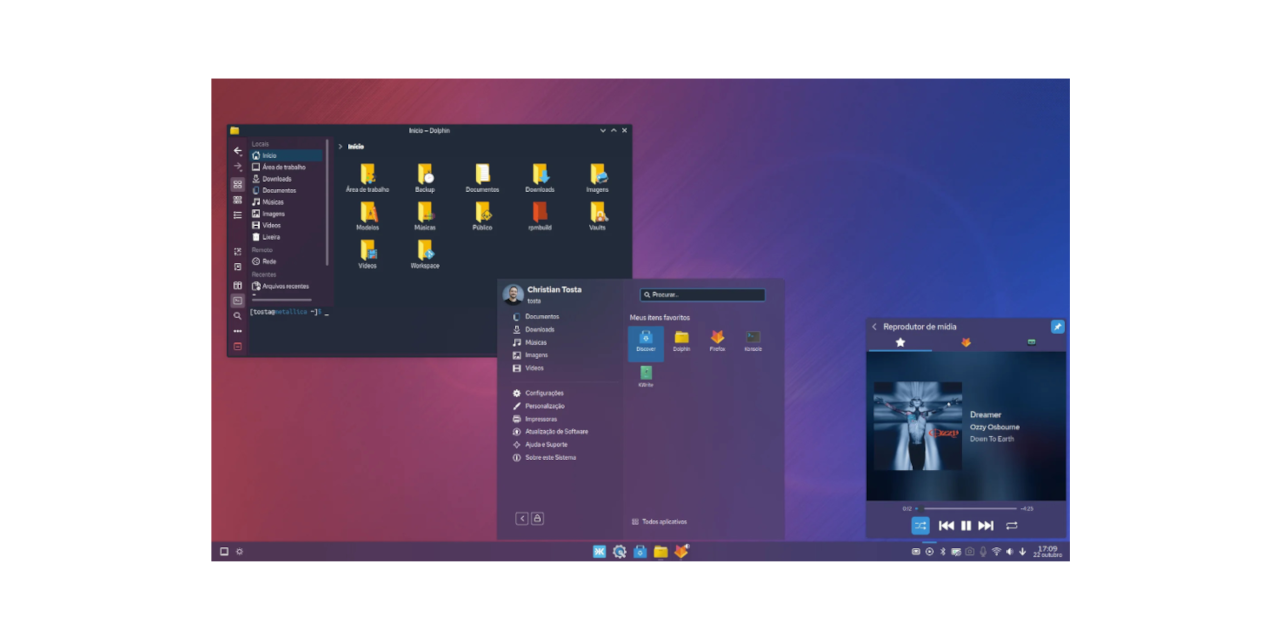Viewport: 1280px width, 640px height.
Task: Open the Público folder in Dolphin
Action: tap(482, 216)
